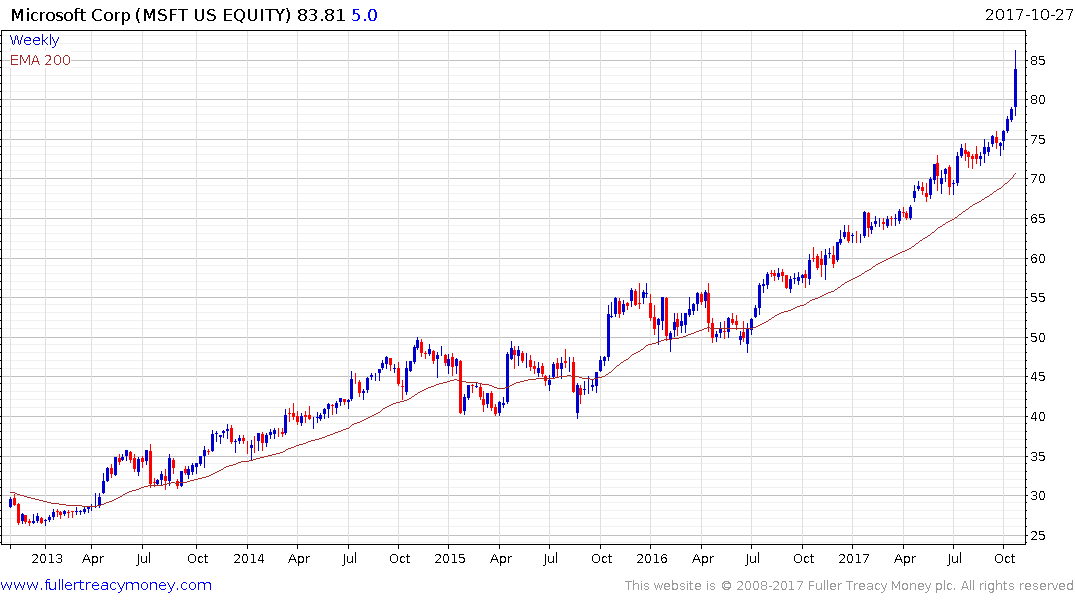Click the 2016 year axis label
Screen dimensions: 1075x600
[x=651, y=558]
